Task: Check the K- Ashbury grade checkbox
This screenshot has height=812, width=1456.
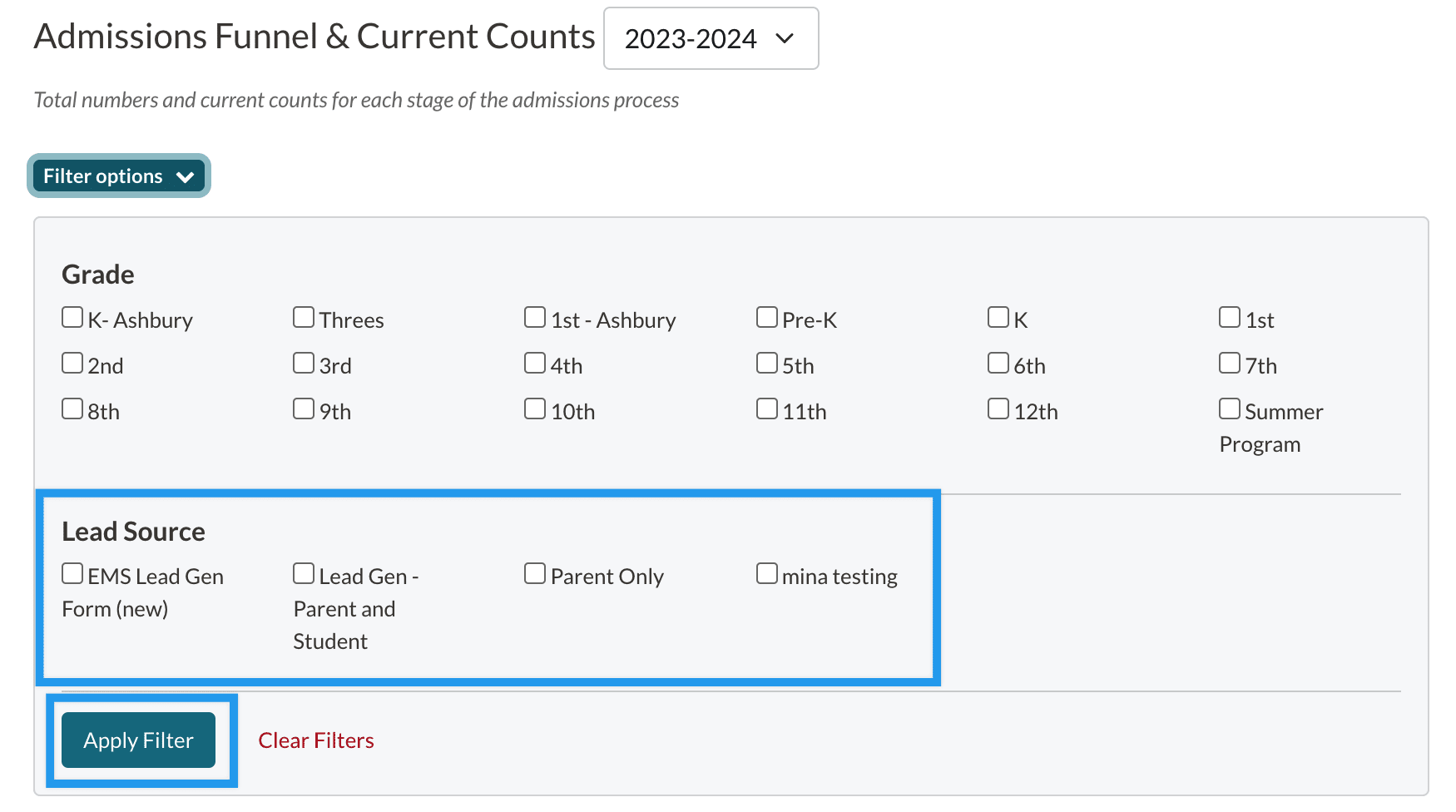Action: pyautogui.click(x=72, y=318)
